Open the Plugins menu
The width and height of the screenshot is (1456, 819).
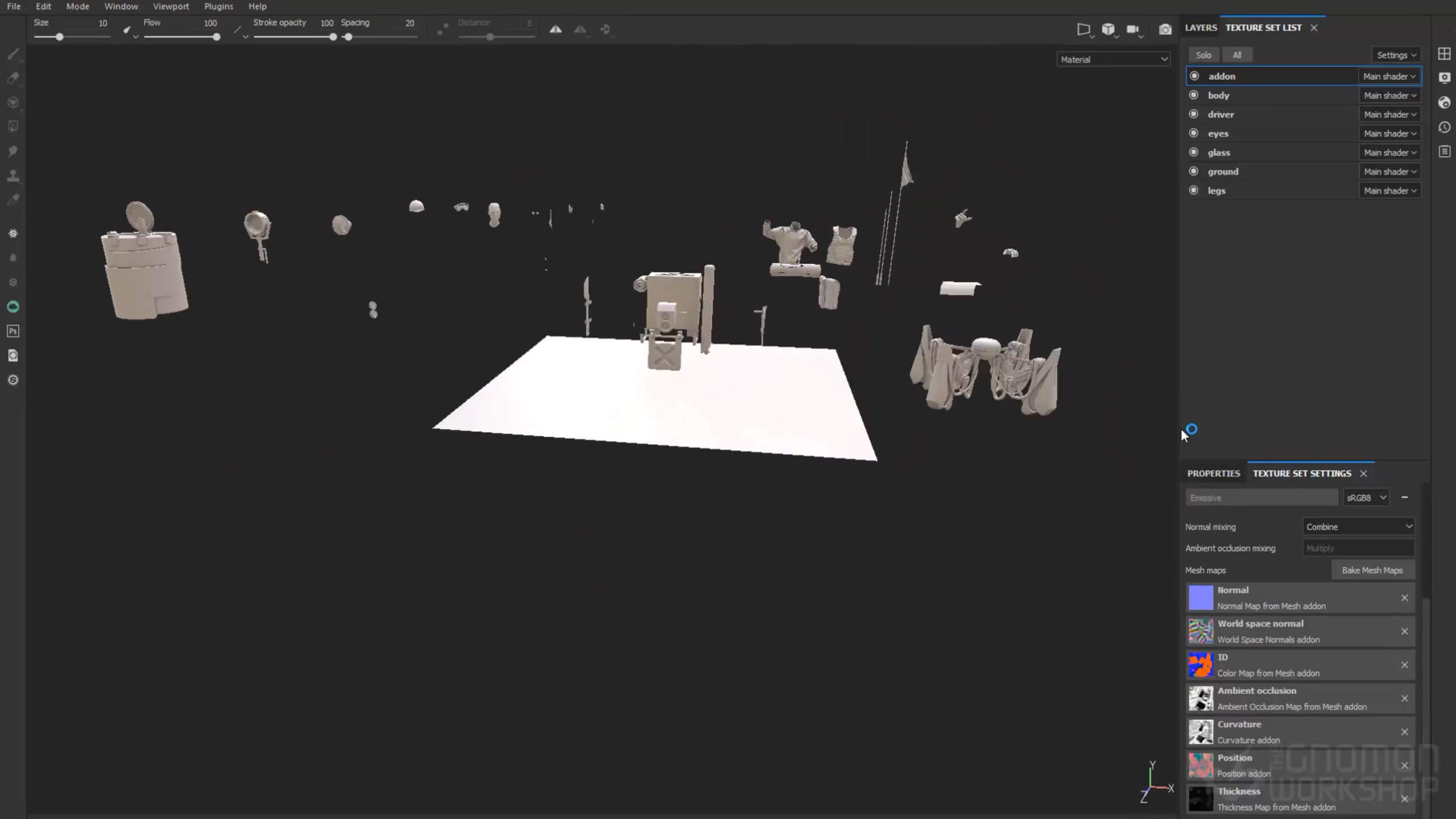[x=218, y=6]
